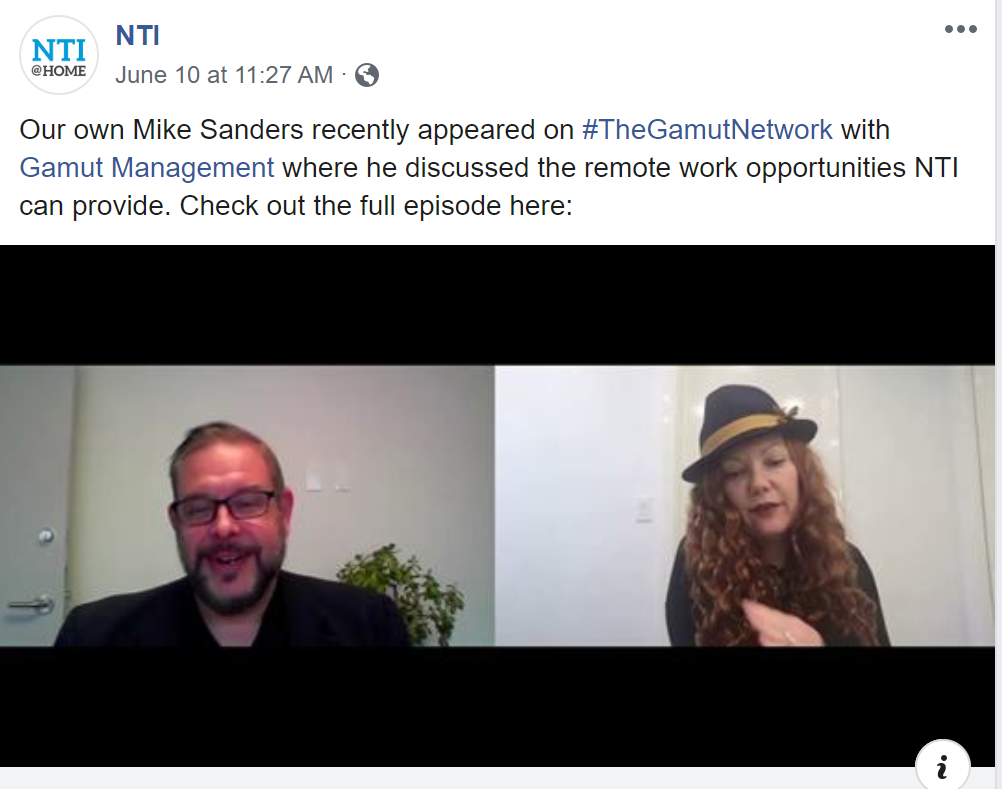Click the green plant in the video

(x=404, y=593)
